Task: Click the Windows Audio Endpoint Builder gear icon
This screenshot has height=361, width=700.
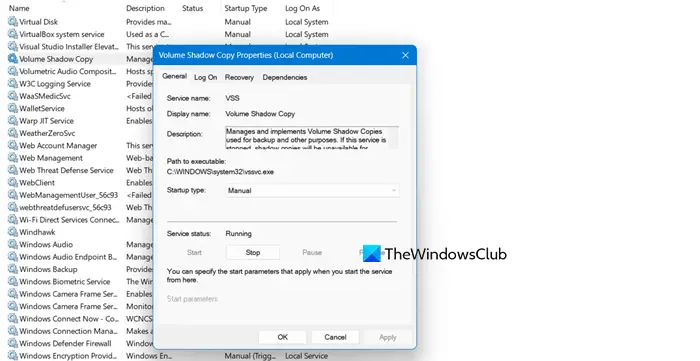Action: [x=12, y=257]
